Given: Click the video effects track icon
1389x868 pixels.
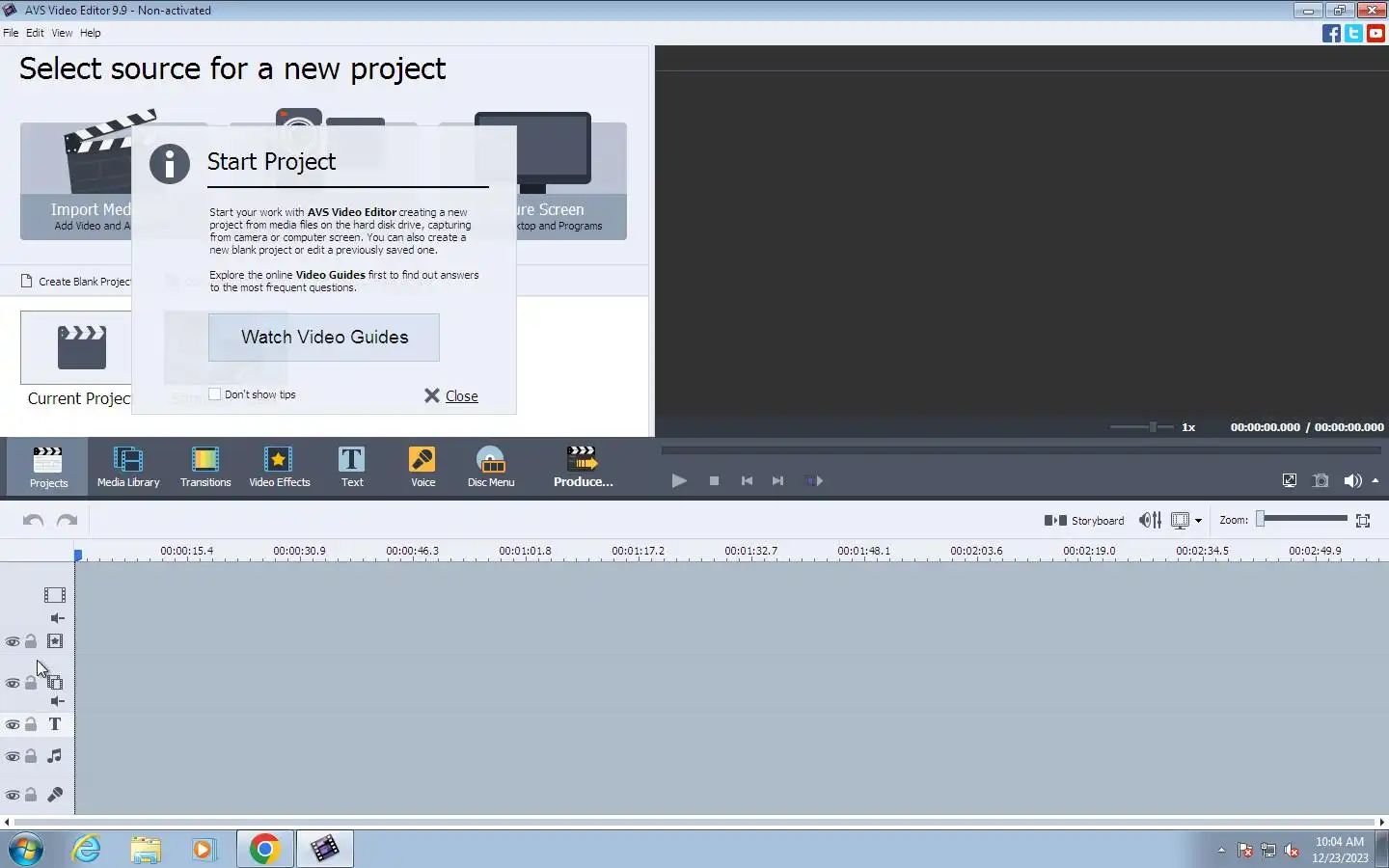Looking at the screenshot, I should coord(55,641).
